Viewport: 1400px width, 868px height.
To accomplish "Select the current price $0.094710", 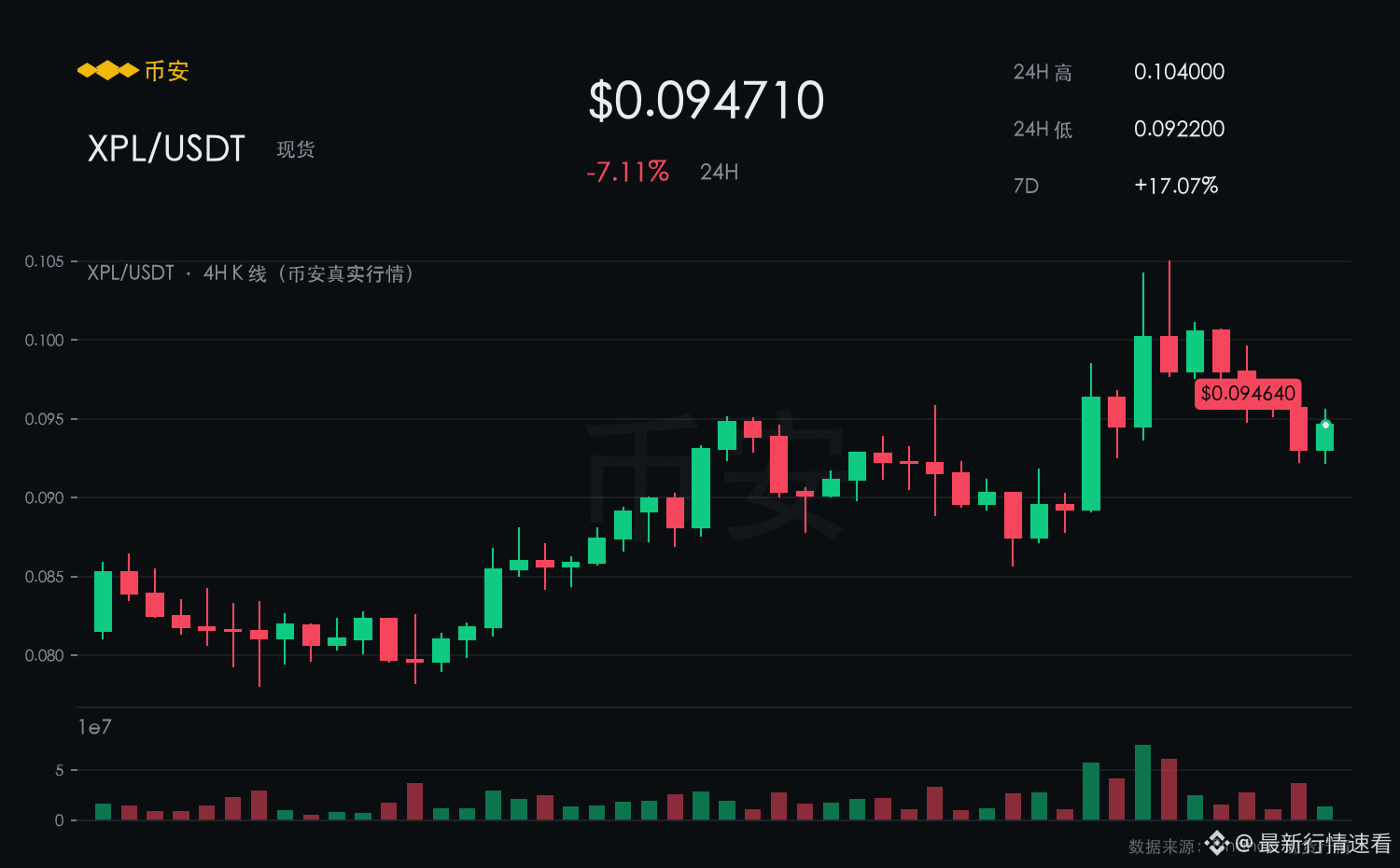I will click(x=707, y=100).
